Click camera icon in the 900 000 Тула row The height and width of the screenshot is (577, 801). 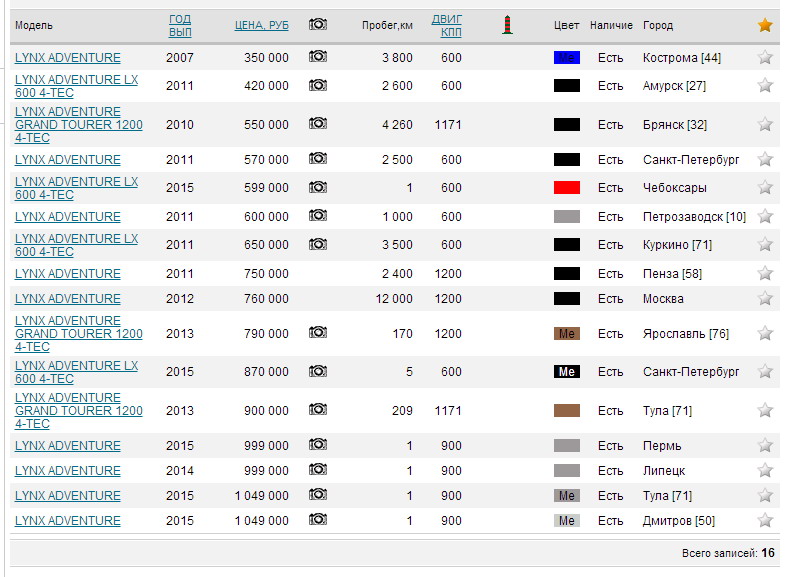318,410
